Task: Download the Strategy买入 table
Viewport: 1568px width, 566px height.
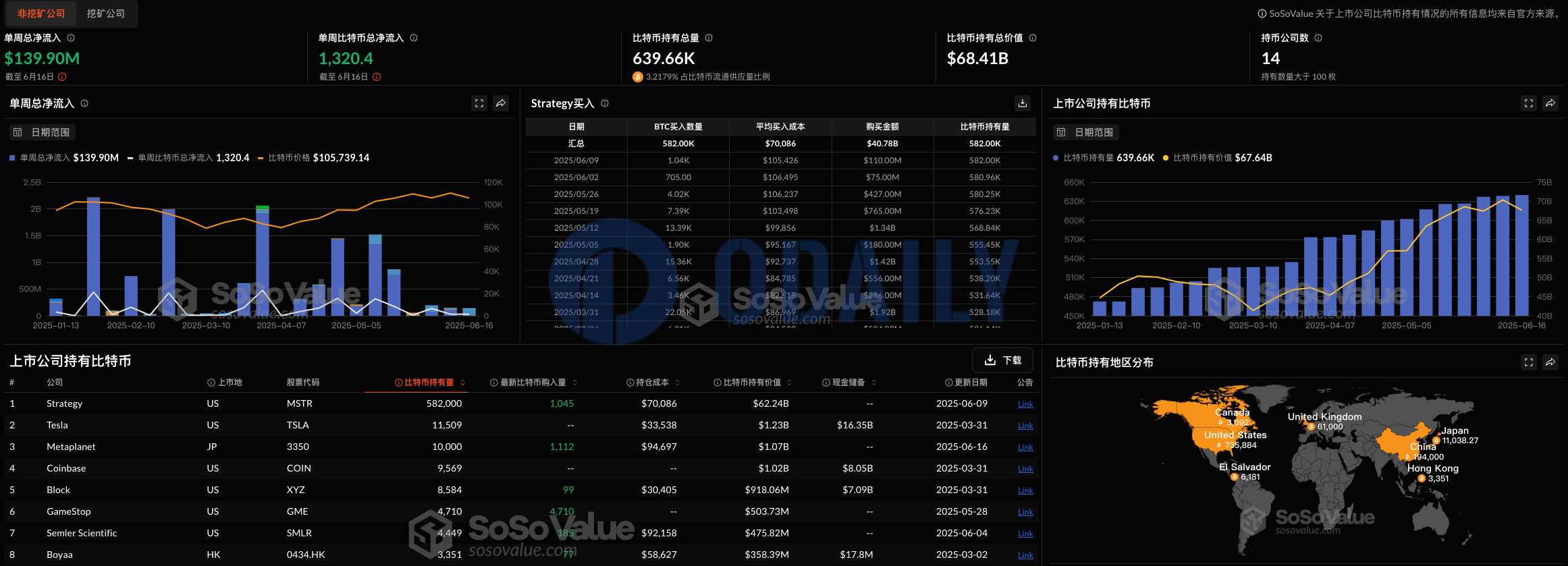Action: click(x=1023, y=103)
